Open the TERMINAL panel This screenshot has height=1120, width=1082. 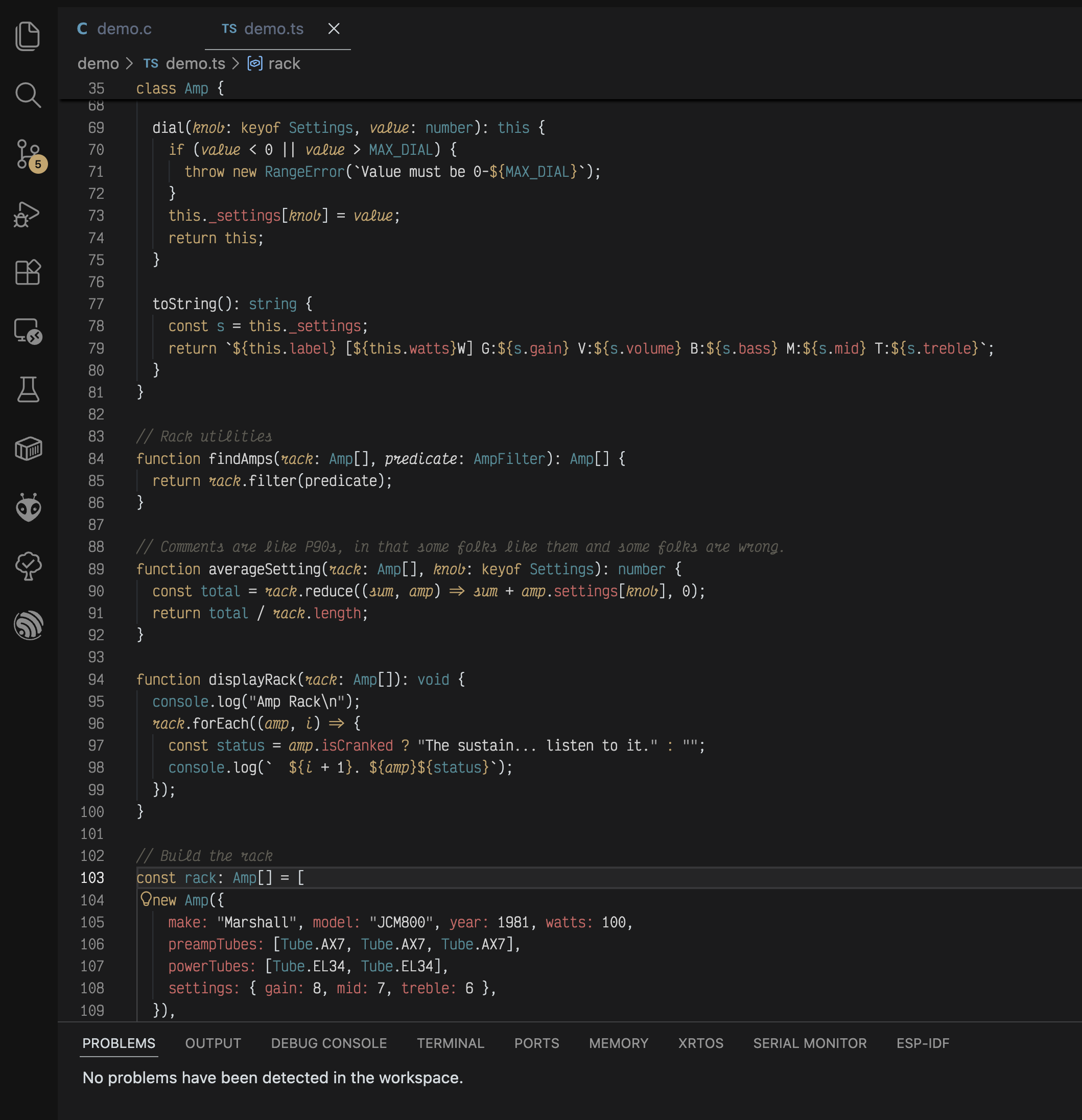click(451, 1043)
